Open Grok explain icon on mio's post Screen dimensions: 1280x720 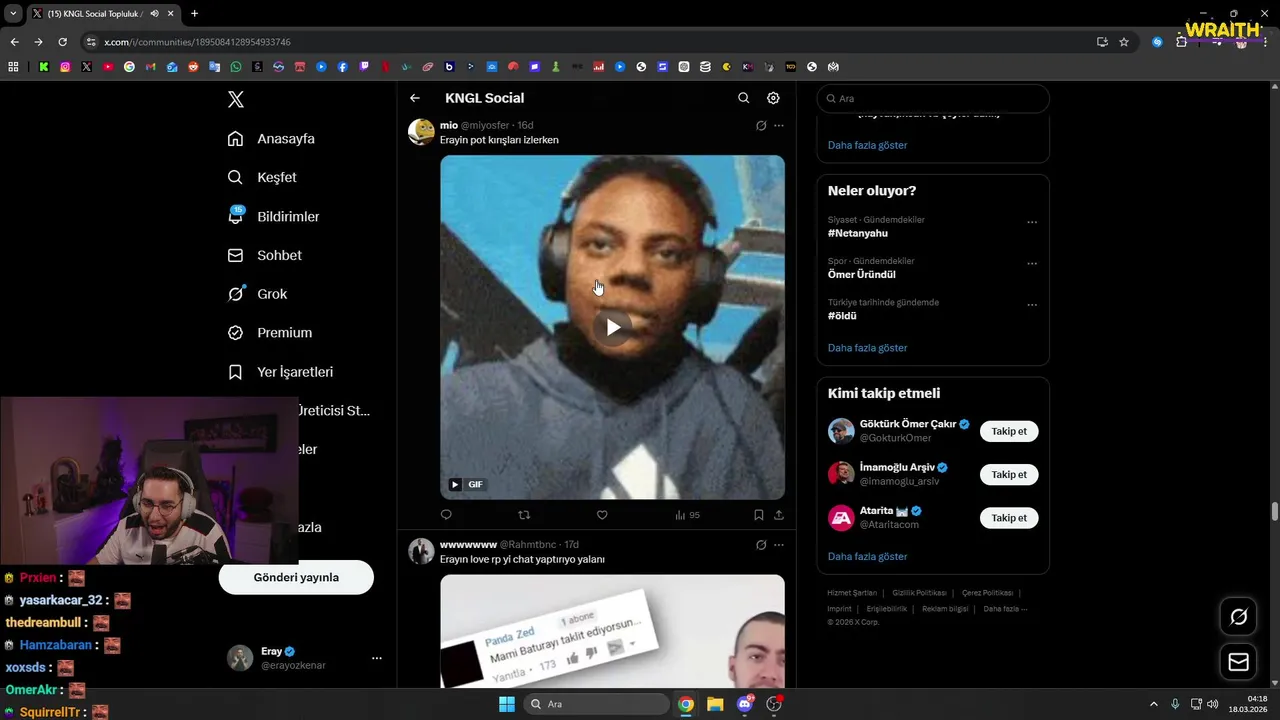761,126
